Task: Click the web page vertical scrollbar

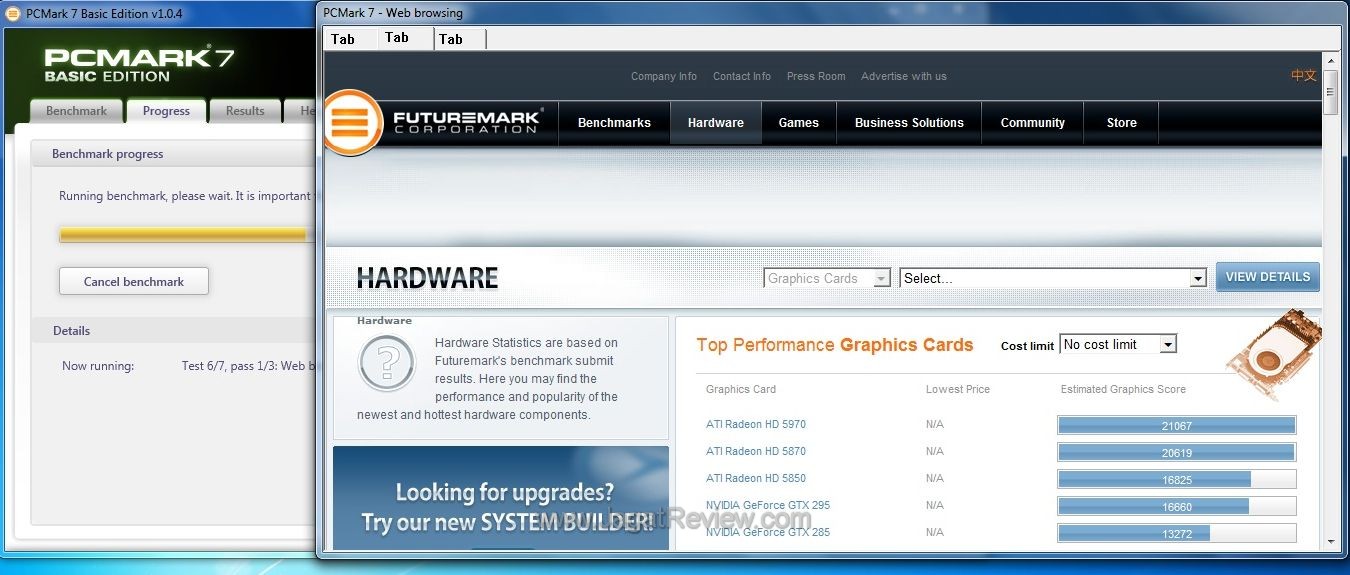Action: tap(1330, 300)
